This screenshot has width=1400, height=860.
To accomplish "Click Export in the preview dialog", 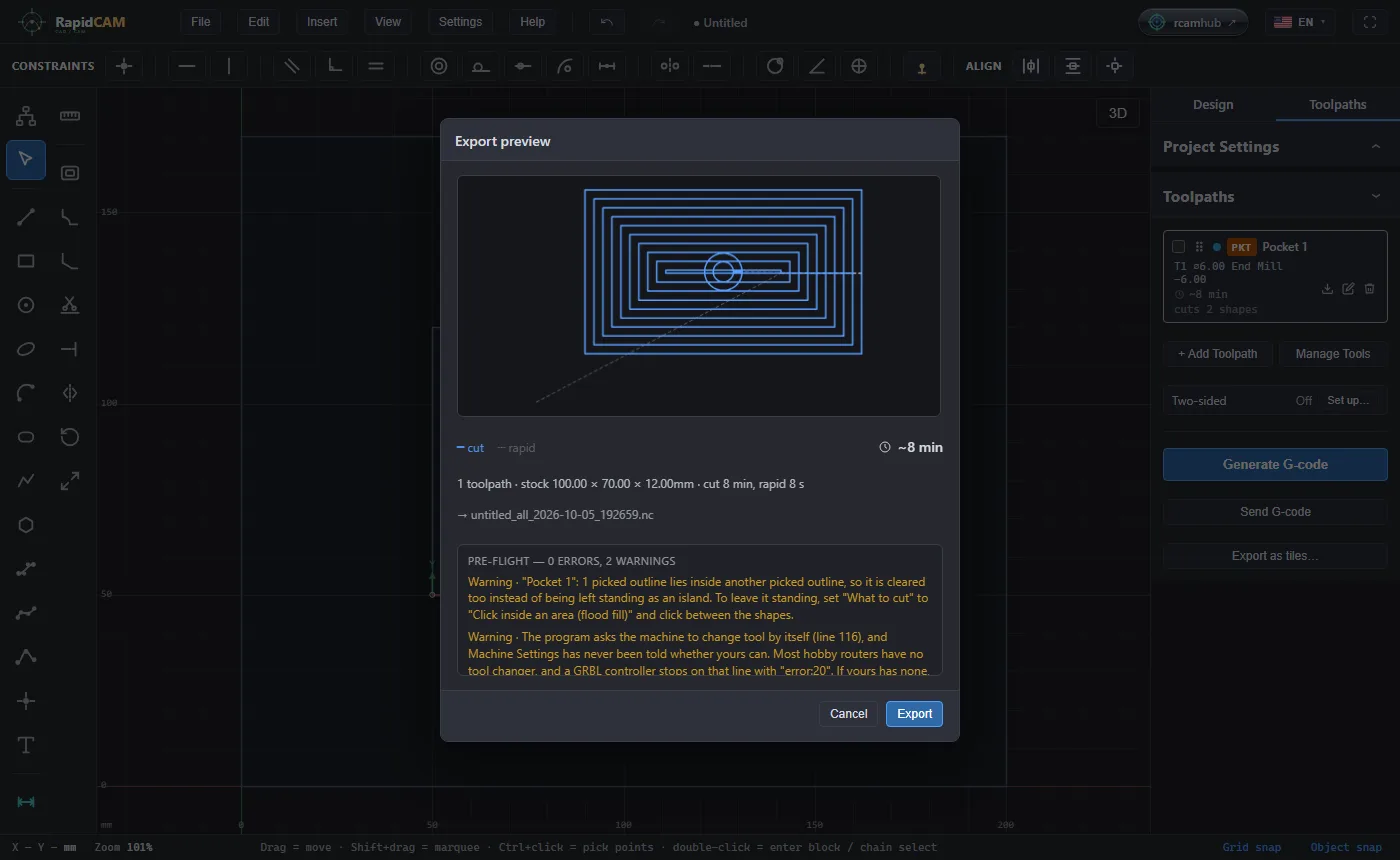I will [914, 714].
